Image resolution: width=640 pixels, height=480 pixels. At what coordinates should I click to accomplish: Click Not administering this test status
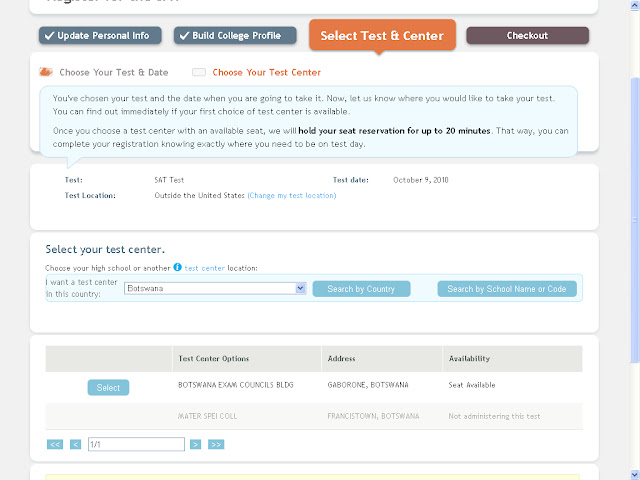pos(494,416)
